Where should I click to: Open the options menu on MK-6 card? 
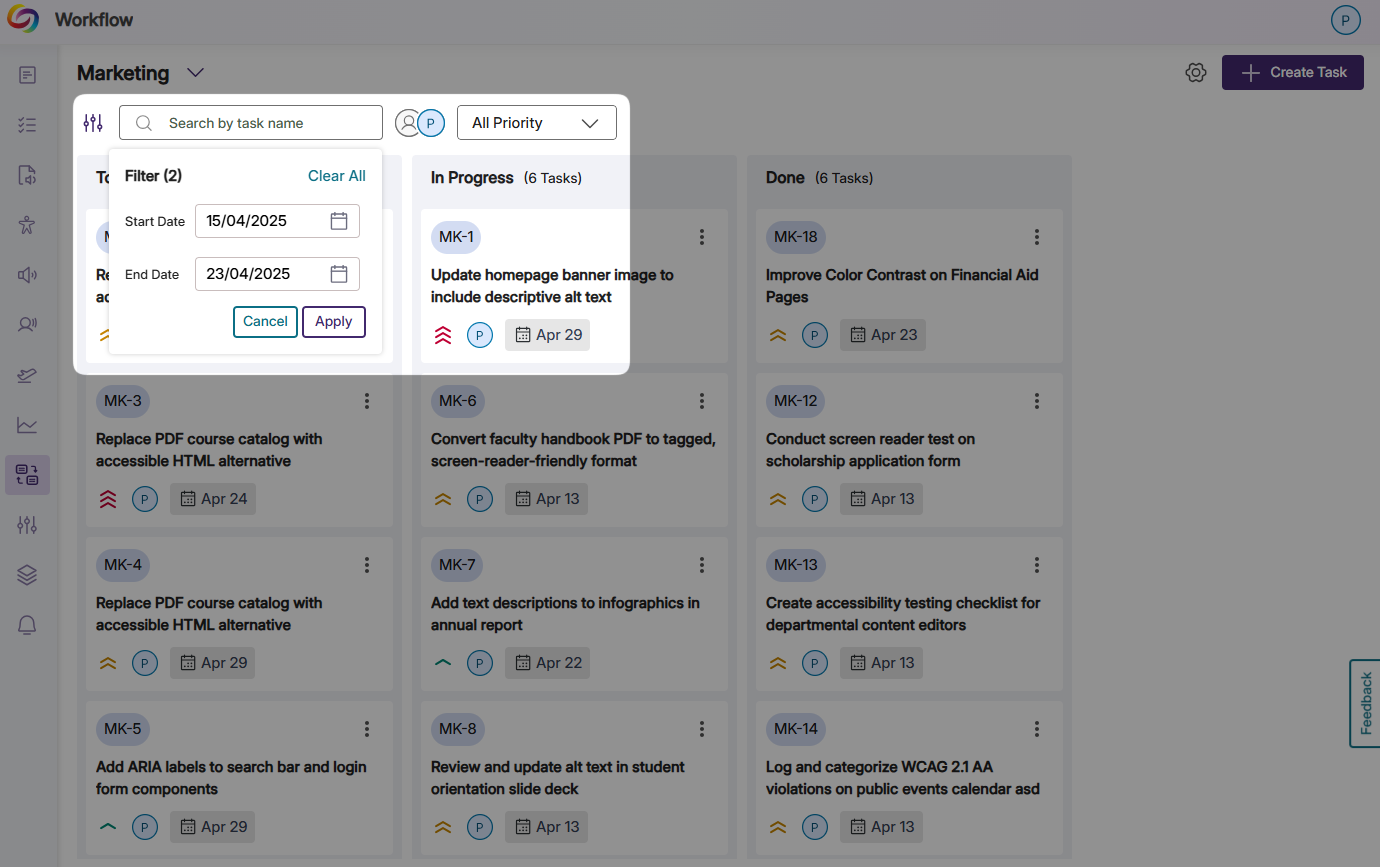click(x=702, y=401)
